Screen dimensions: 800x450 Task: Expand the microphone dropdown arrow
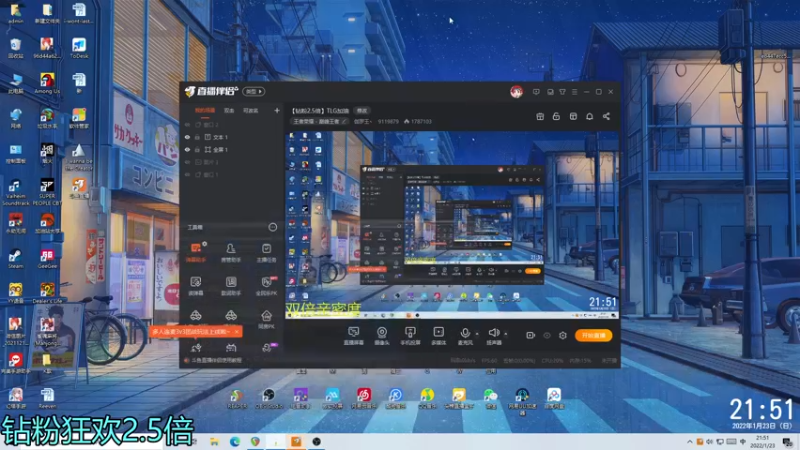tap(477, 334)
